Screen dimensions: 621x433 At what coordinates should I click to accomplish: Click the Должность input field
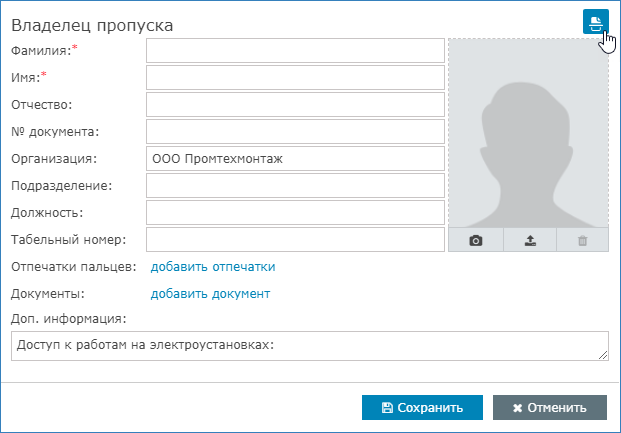click(294, 213)
